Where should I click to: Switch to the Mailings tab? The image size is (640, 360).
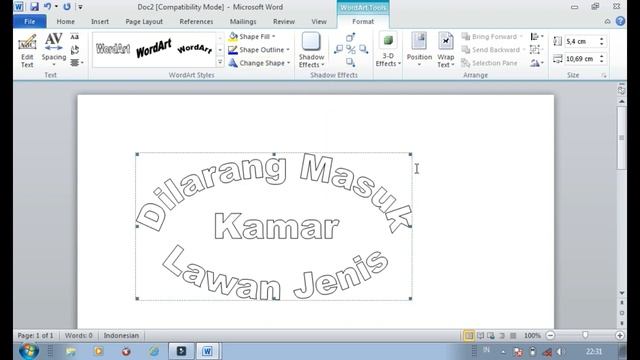243,22
